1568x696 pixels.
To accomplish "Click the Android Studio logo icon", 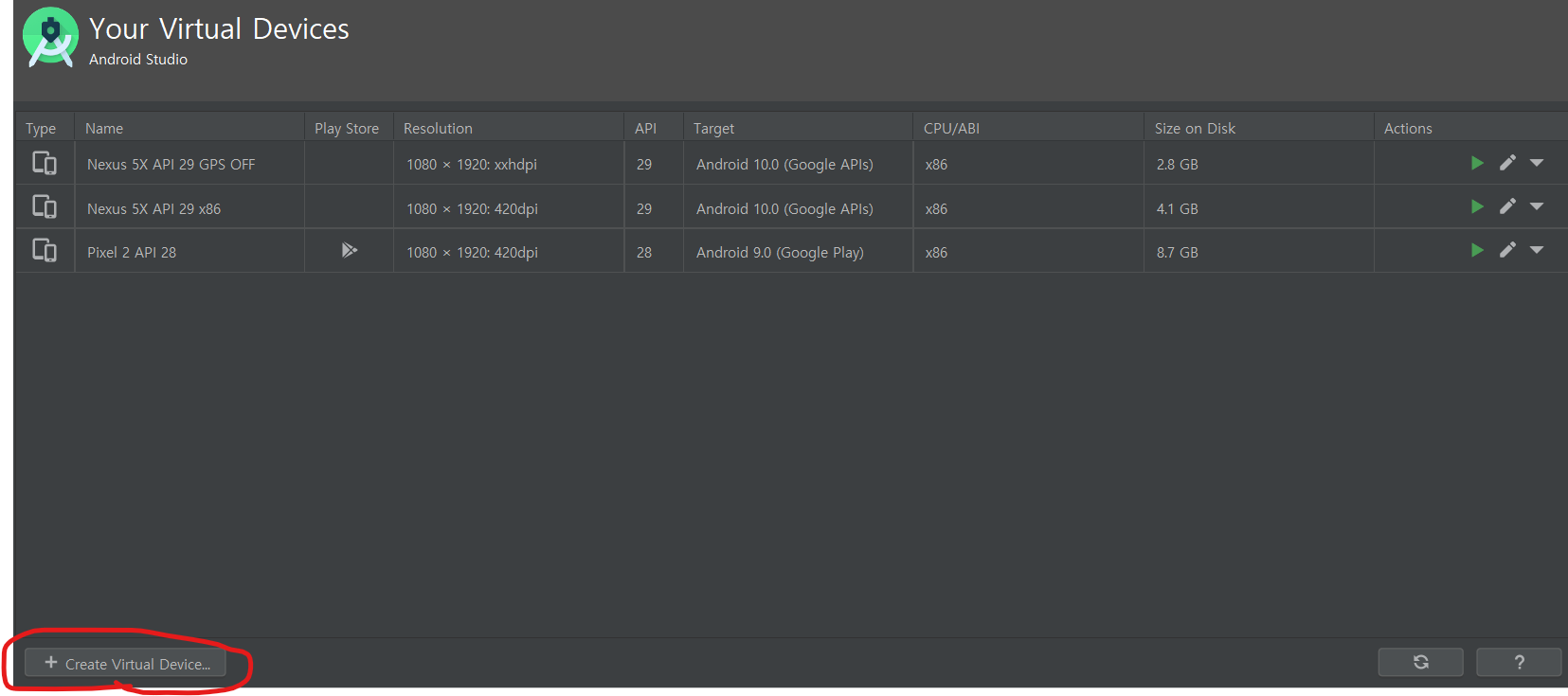I will click(50, 37).
